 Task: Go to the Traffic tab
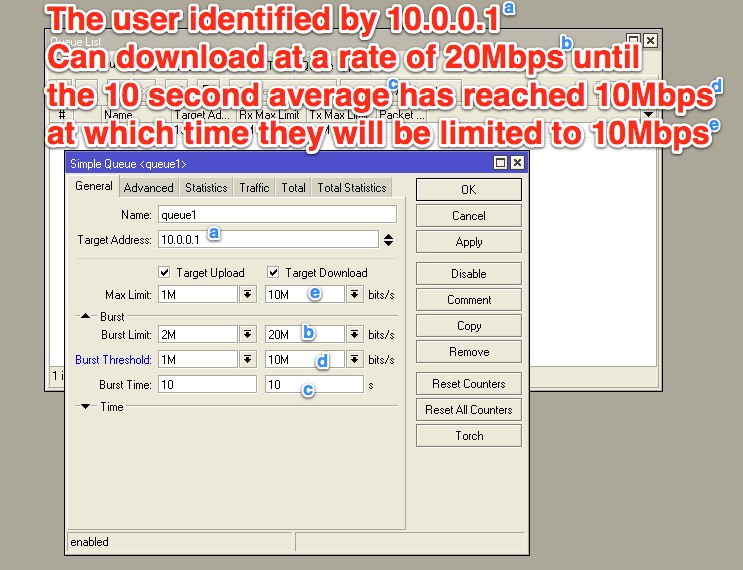(x=254, y=187)
